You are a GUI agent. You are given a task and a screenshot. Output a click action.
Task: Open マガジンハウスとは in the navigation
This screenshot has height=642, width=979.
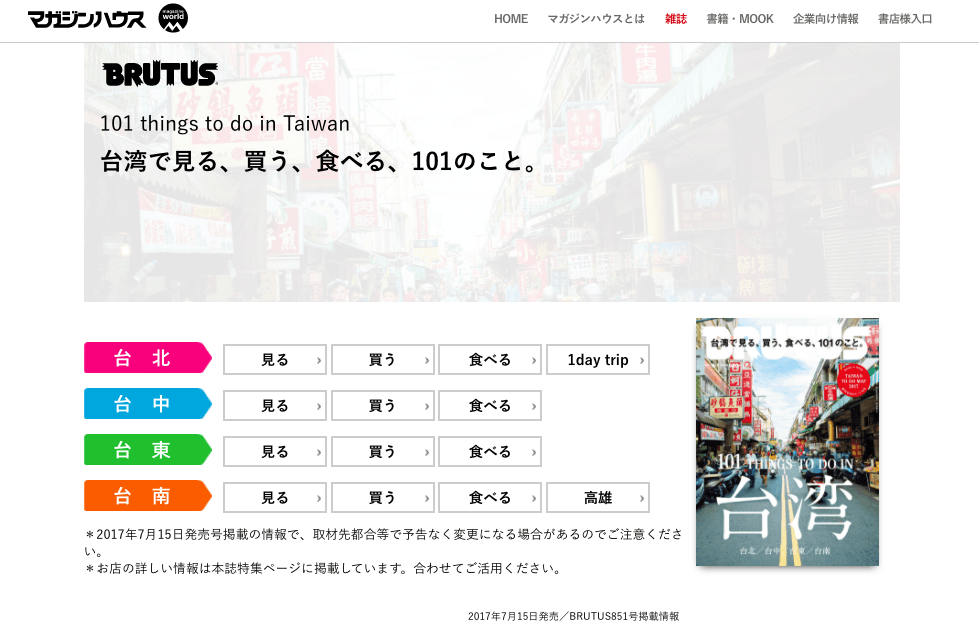pyautogui.click(x=596, y=19)
